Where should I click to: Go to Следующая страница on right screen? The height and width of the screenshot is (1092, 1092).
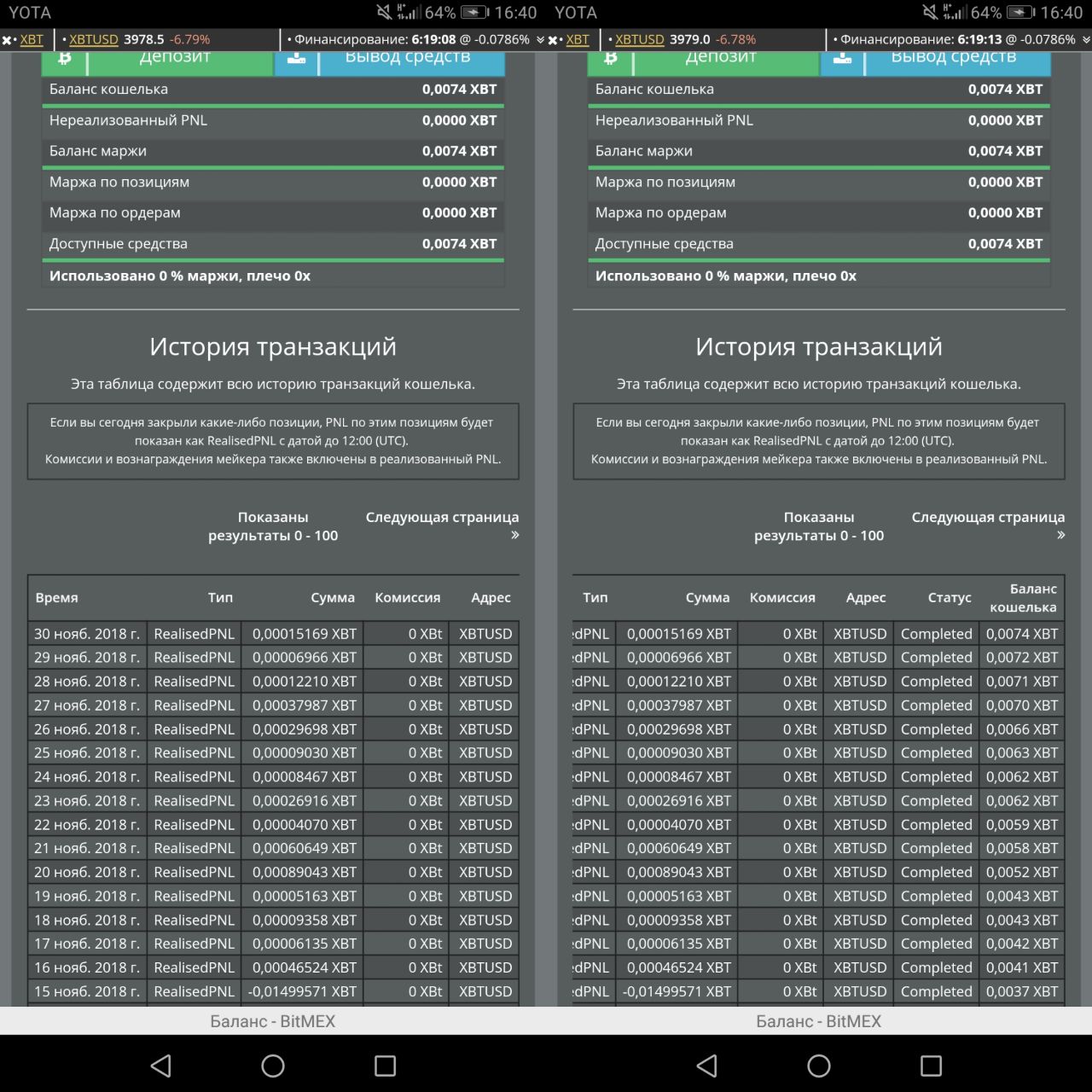pyautogui.click(x=988, y=526)
